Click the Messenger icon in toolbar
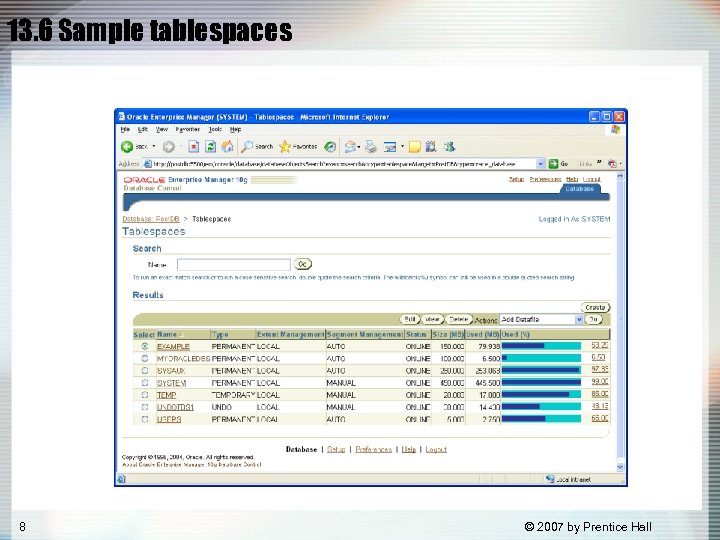The width and height of the screenshot is (720, 540). point(449,146)
